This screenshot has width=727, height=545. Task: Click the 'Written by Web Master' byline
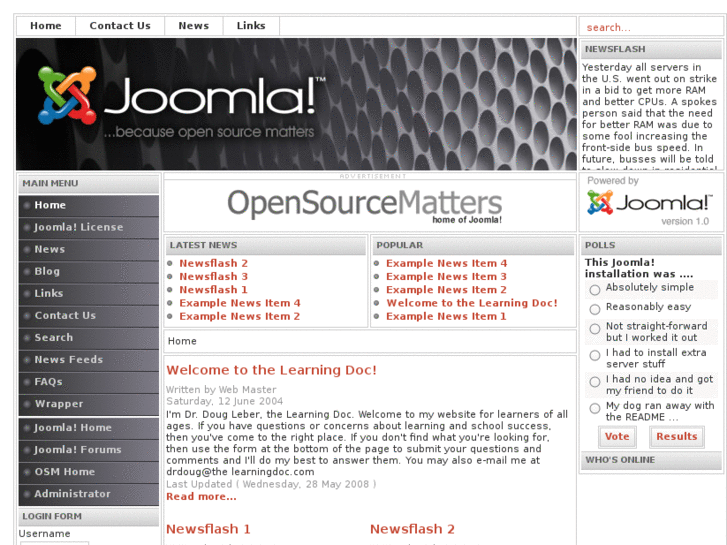tap(221, 390)
